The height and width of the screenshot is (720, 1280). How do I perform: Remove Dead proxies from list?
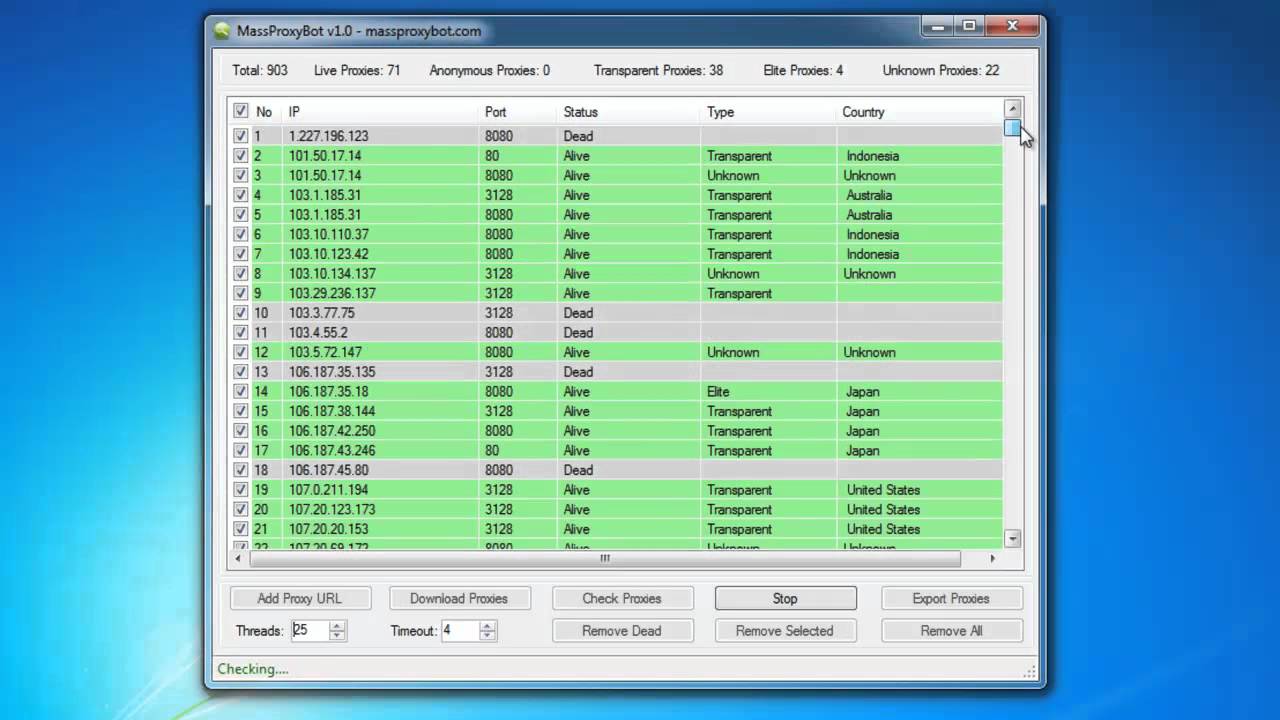tap(622, 631)
